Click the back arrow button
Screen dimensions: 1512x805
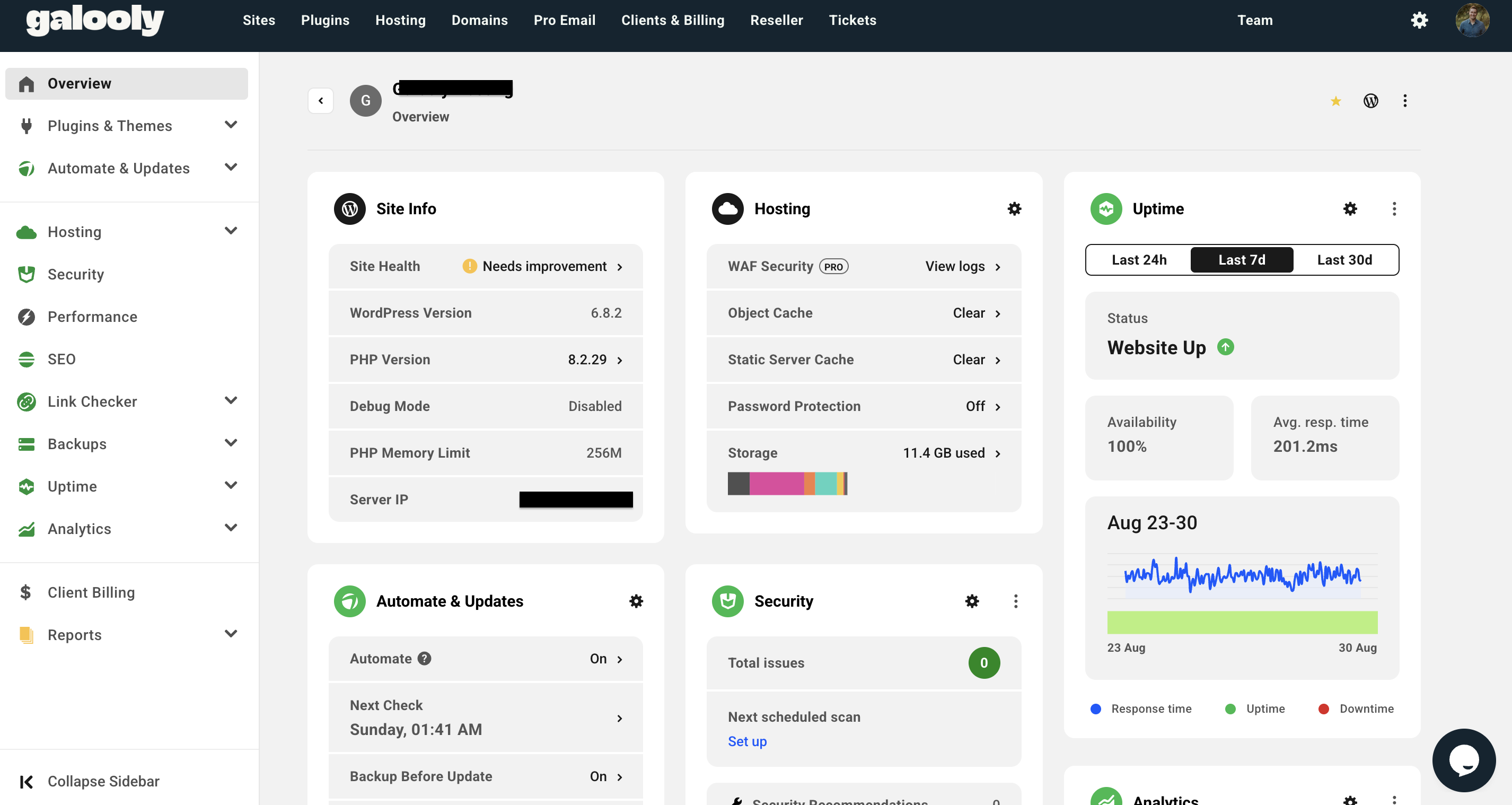click(320, 100)
